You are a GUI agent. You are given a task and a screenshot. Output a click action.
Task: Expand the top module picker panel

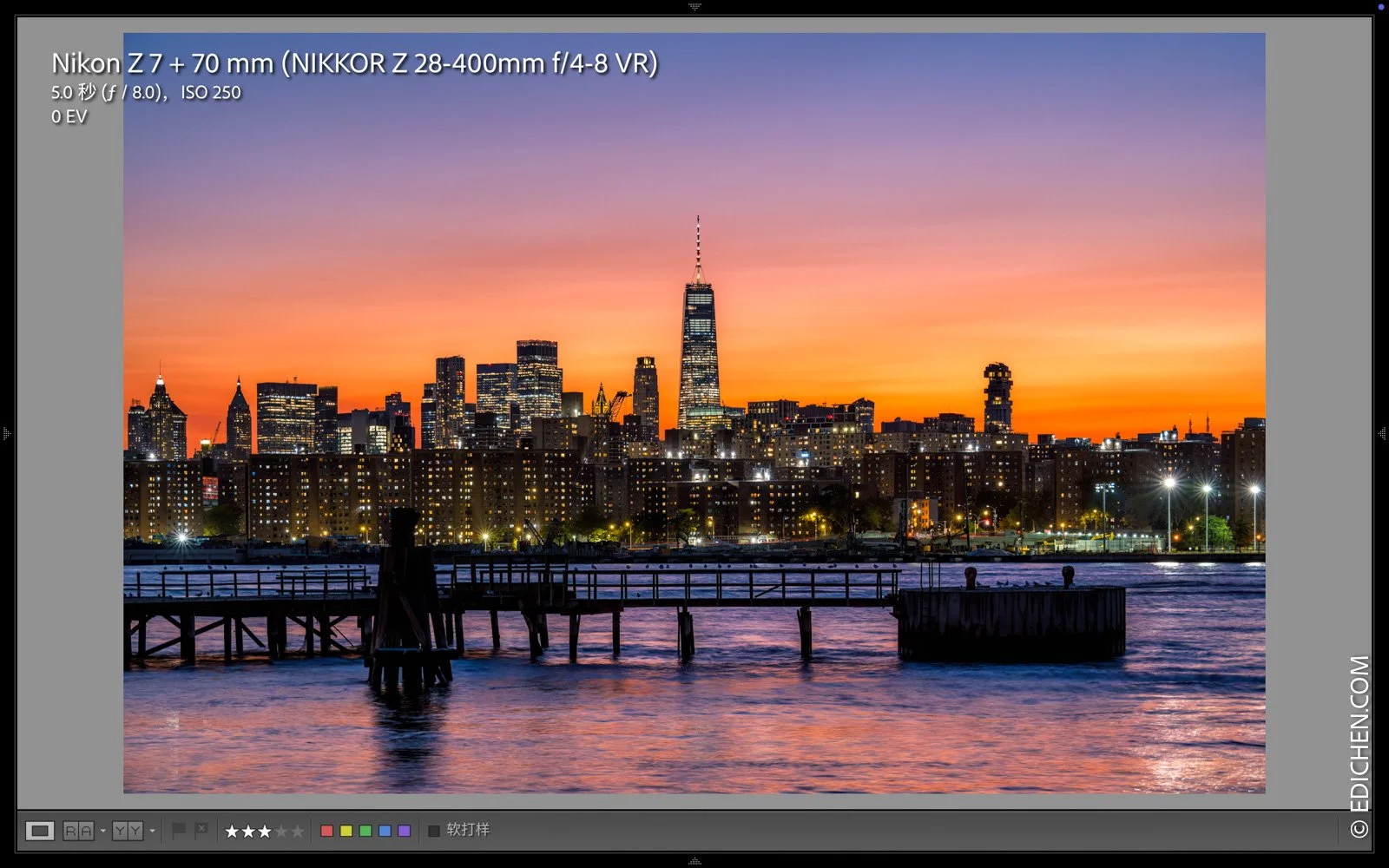tap(694, 6)
